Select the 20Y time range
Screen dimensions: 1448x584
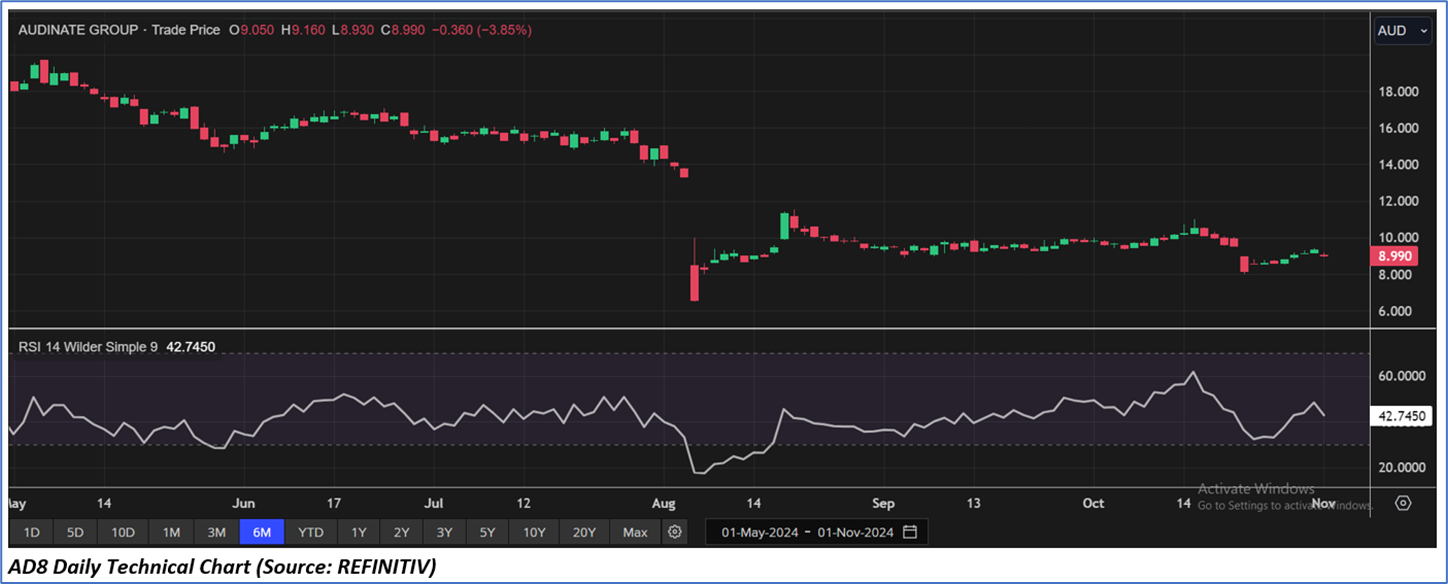pos(585,532)
